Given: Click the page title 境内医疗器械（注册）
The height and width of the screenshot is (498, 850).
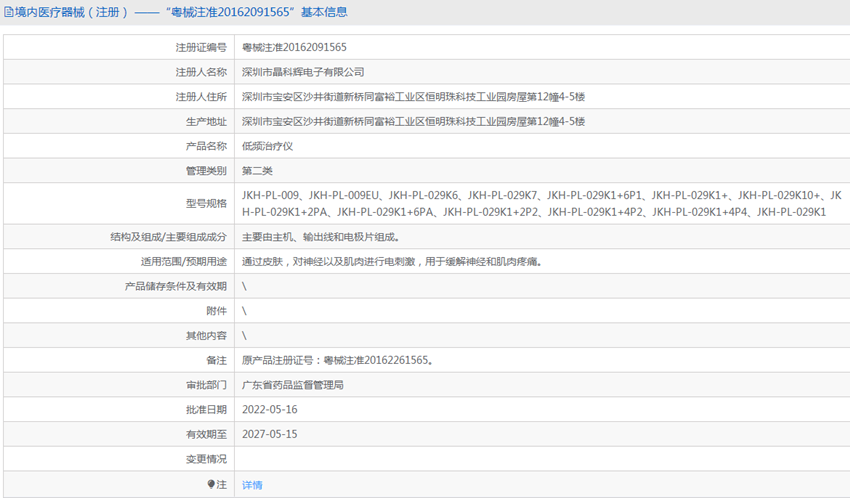Looking at the screenshot, I should (71, 12).
